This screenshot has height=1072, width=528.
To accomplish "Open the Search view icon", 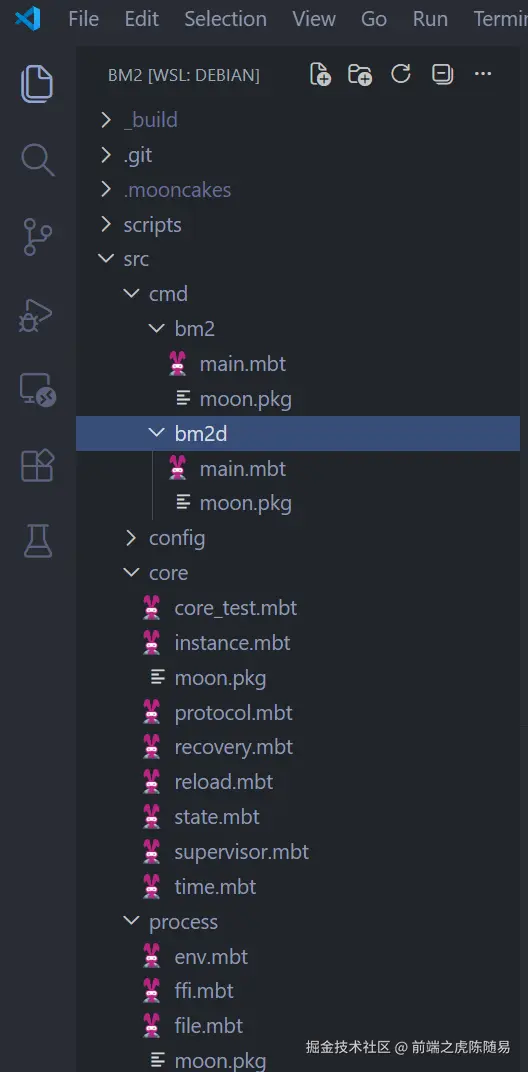I will tap(37, 160).
